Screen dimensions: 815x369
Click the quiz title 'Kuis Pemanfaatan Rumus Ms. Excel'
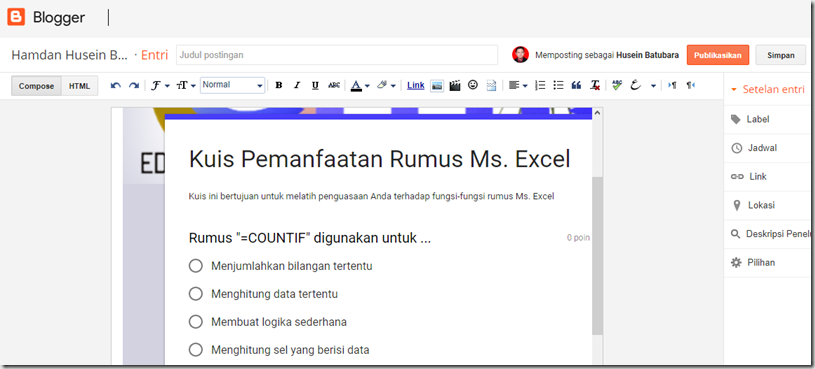click(379, 159)
